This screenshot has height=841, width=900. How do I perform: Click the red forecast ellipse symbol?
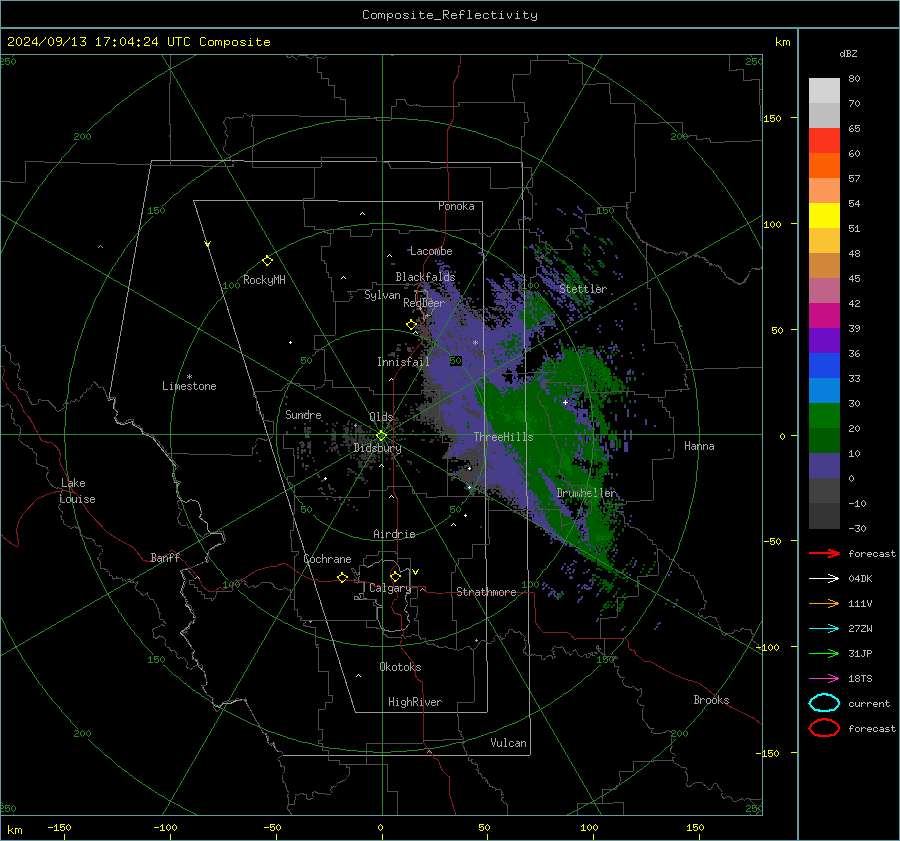tap(824, 728)
